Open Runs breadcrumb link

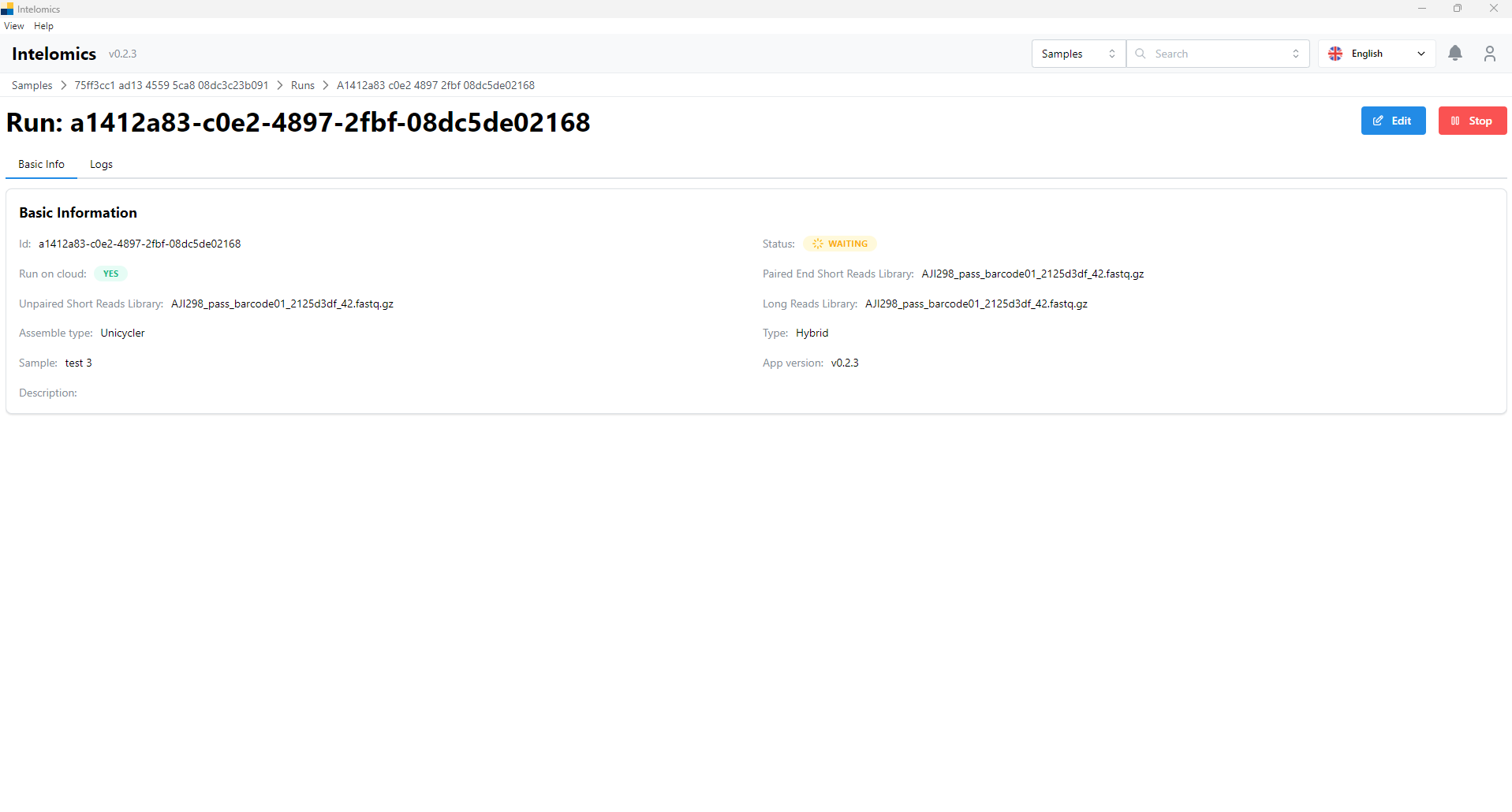(x=302, y=85)
